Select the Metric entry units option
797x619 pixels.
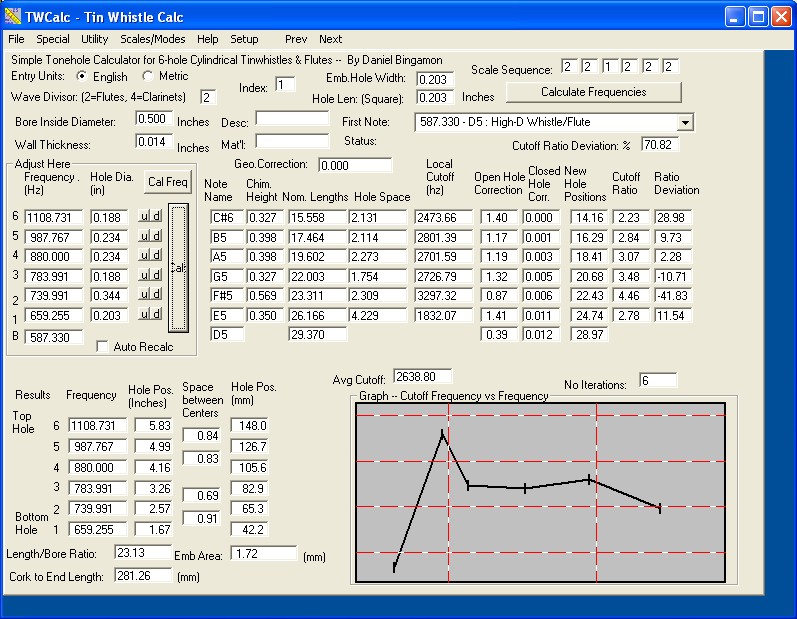tap(148, 77)
